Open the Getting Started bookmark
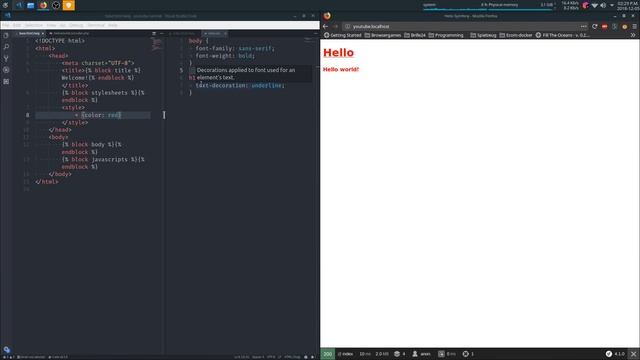 tap(342, 35)
